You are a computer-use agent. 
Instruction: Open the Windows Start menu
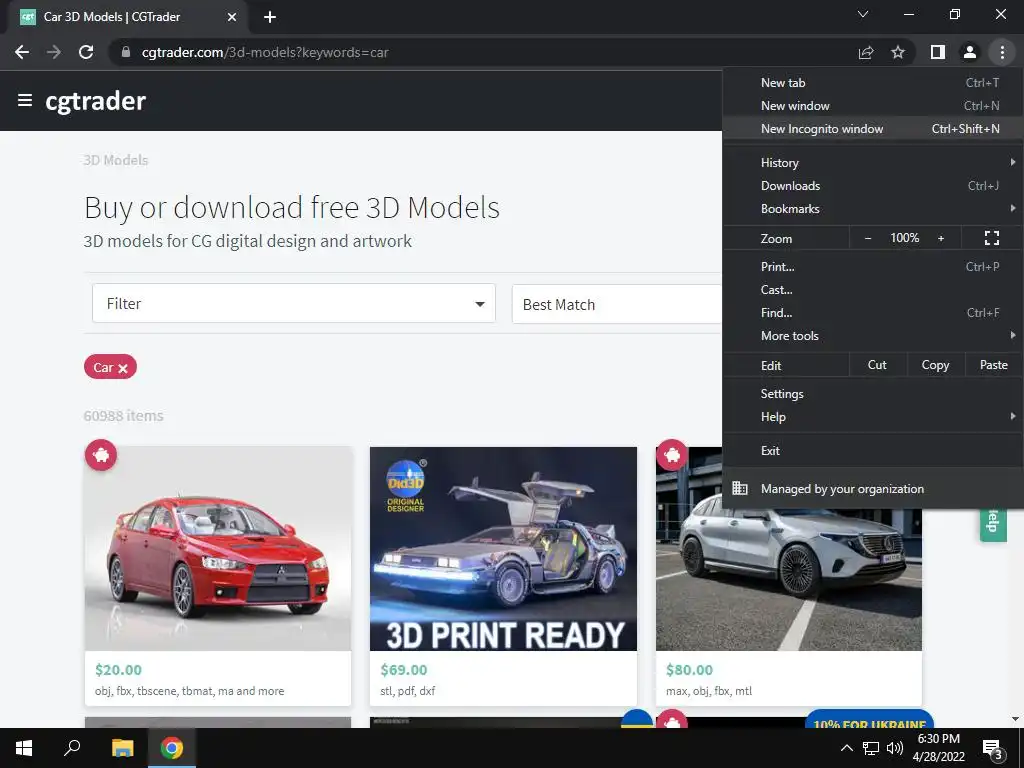click(x=24, y=748)
